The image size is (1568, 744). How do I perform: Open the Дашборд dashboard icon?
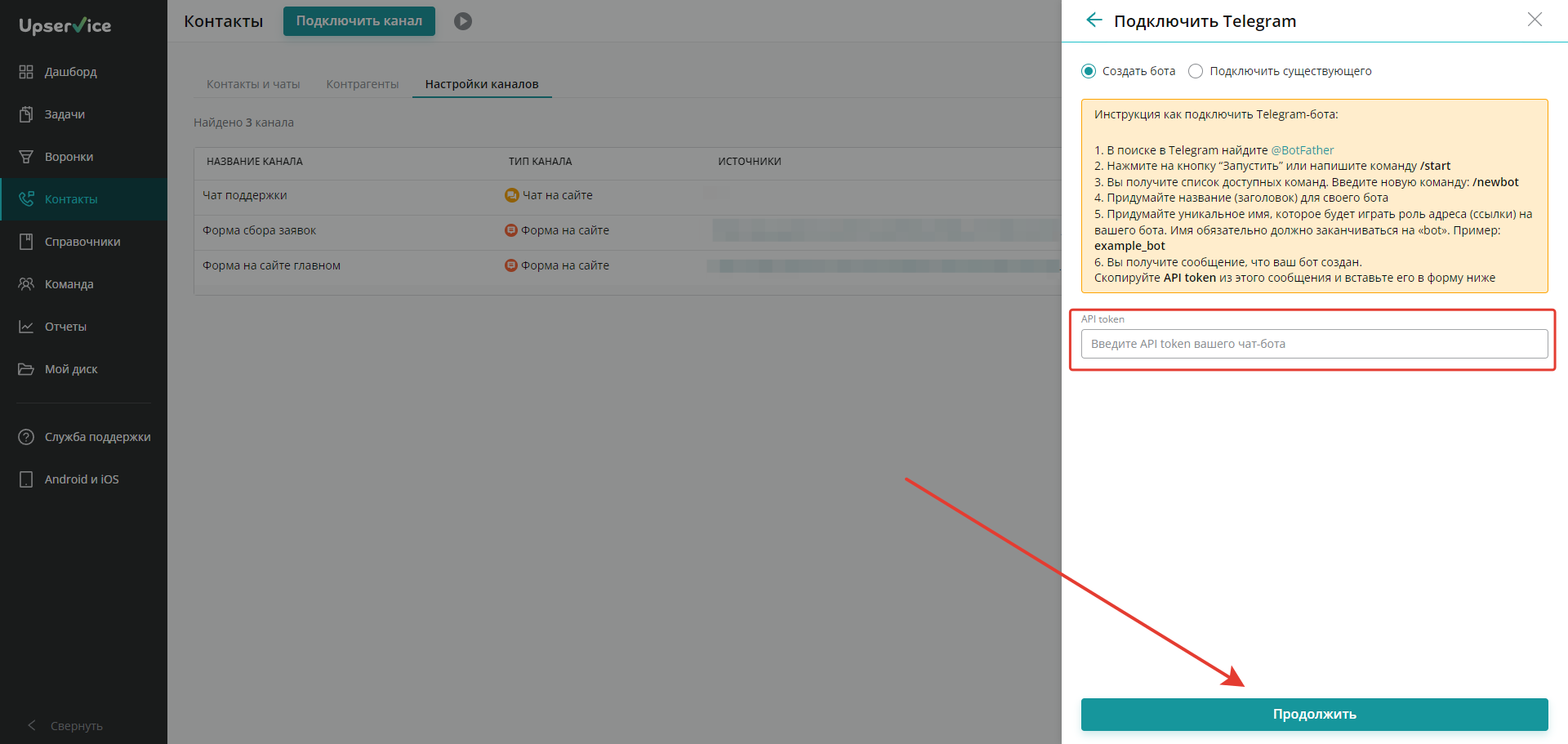(x=26, y=72)
